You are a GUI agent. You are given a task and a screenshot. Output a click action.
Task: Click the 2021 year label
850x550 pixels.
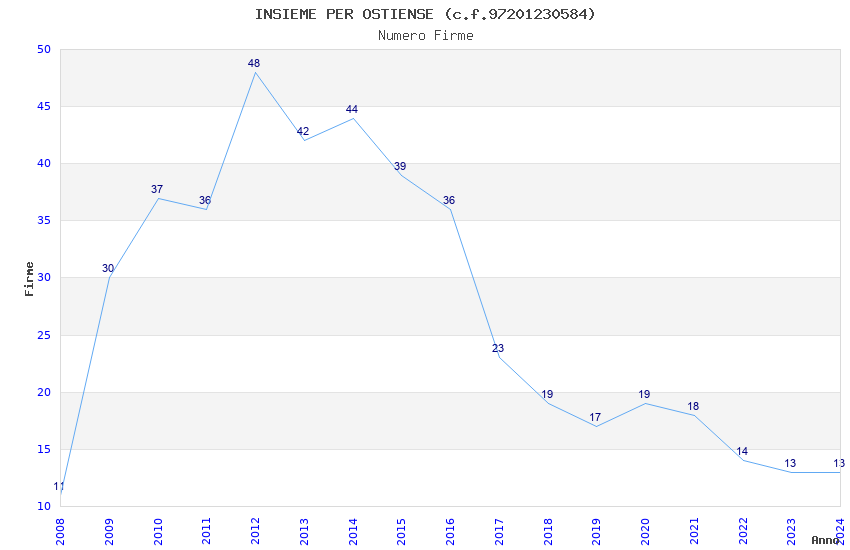click(x=694, y=531)
